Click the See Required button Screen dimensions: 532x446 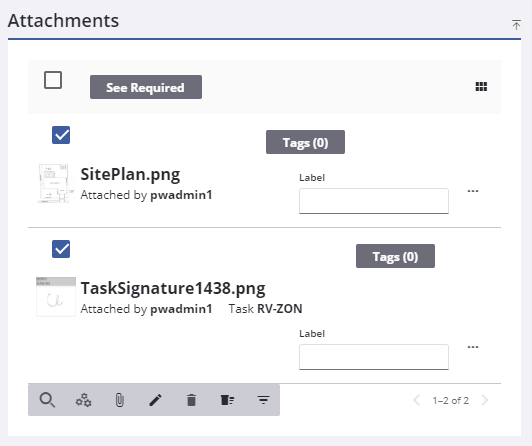tap(146, 87)
